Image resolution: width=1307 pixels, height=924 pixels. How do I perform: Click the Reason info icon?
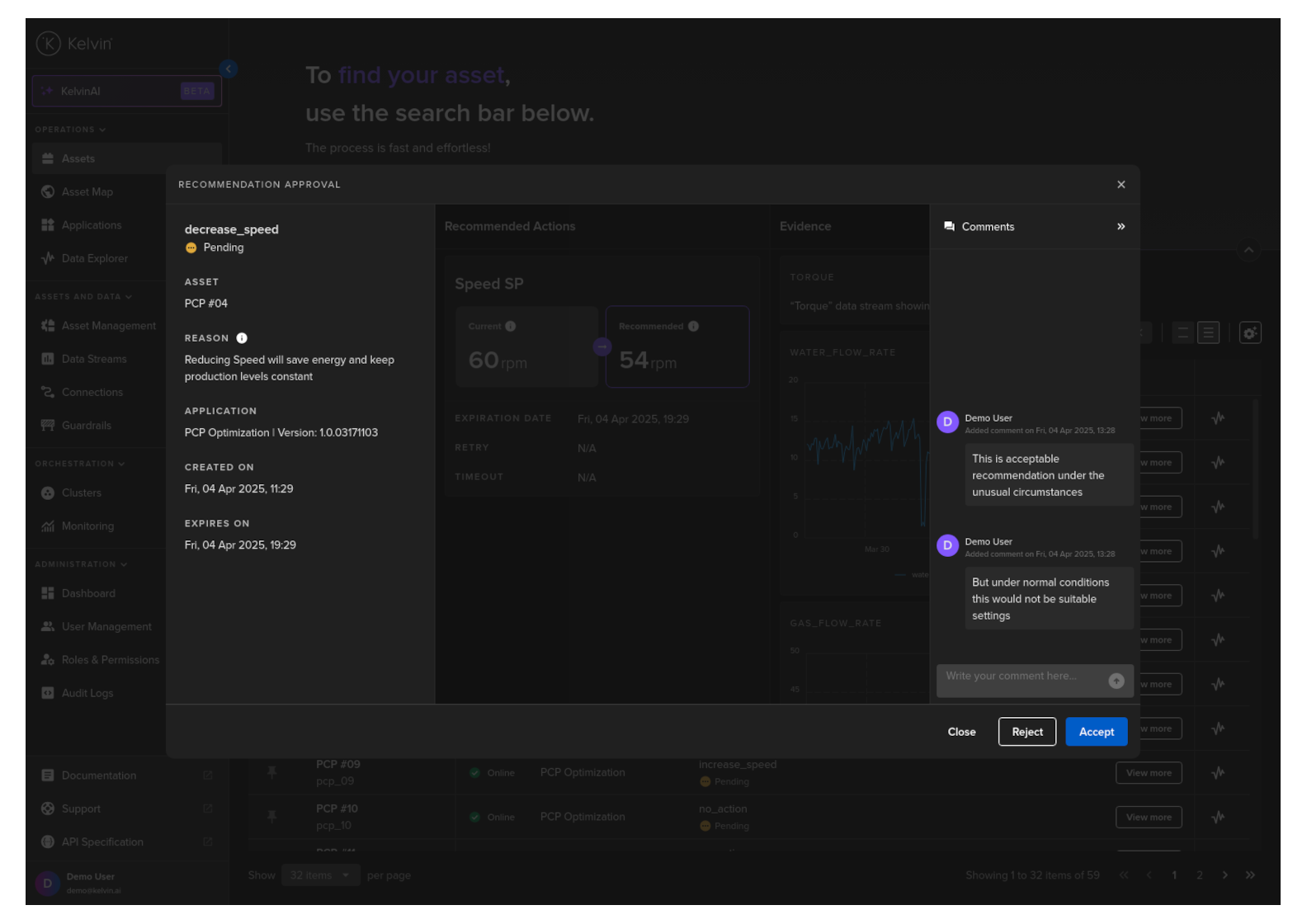(242, 338)
